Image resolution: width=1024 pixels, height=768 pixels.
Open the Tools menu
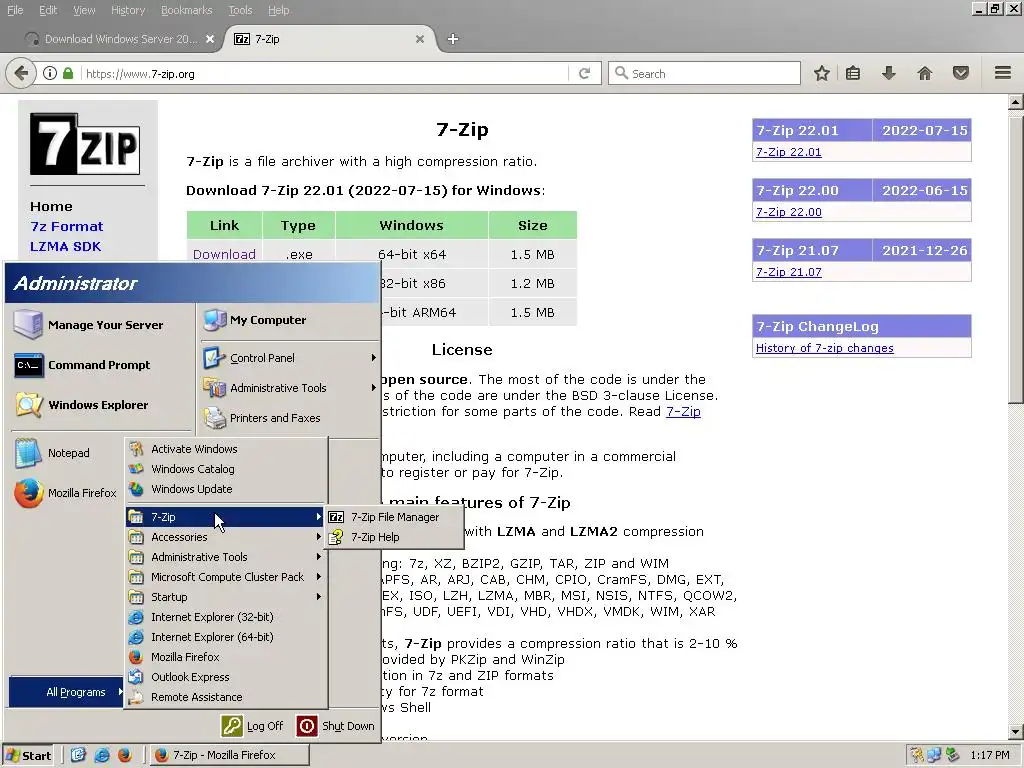[x=240, y=10]
